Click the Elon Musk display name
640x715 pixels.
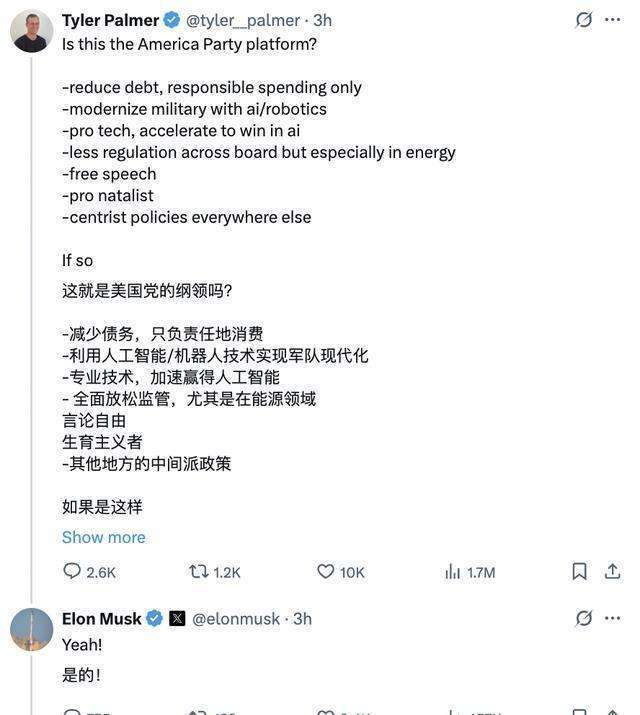[x=101, y=618]
